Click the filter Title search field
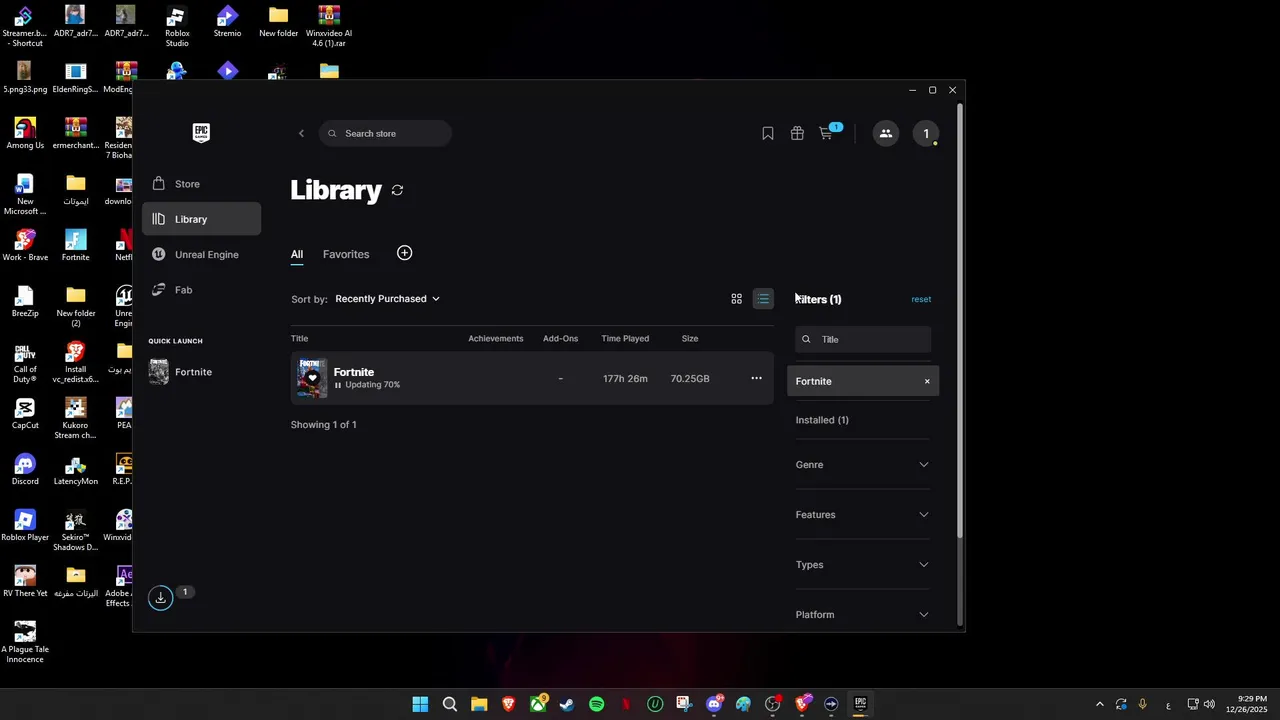1280x720 pixels. [x=863, y=339]
